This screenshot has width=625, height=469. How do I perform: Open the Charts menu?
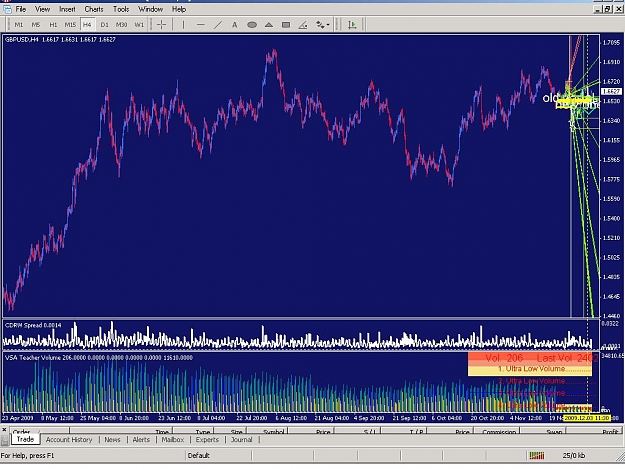point(94,9)
